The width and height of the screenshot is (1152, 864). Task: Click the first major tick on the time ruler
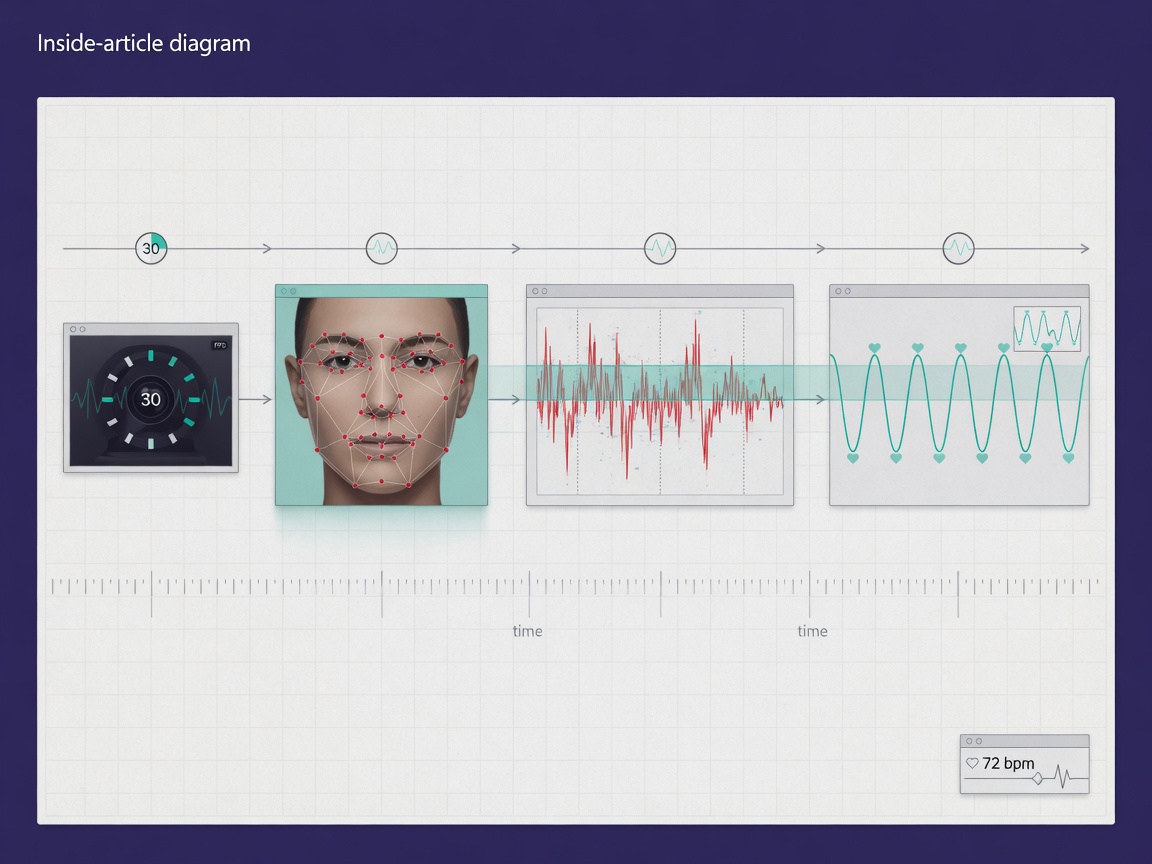151,594
